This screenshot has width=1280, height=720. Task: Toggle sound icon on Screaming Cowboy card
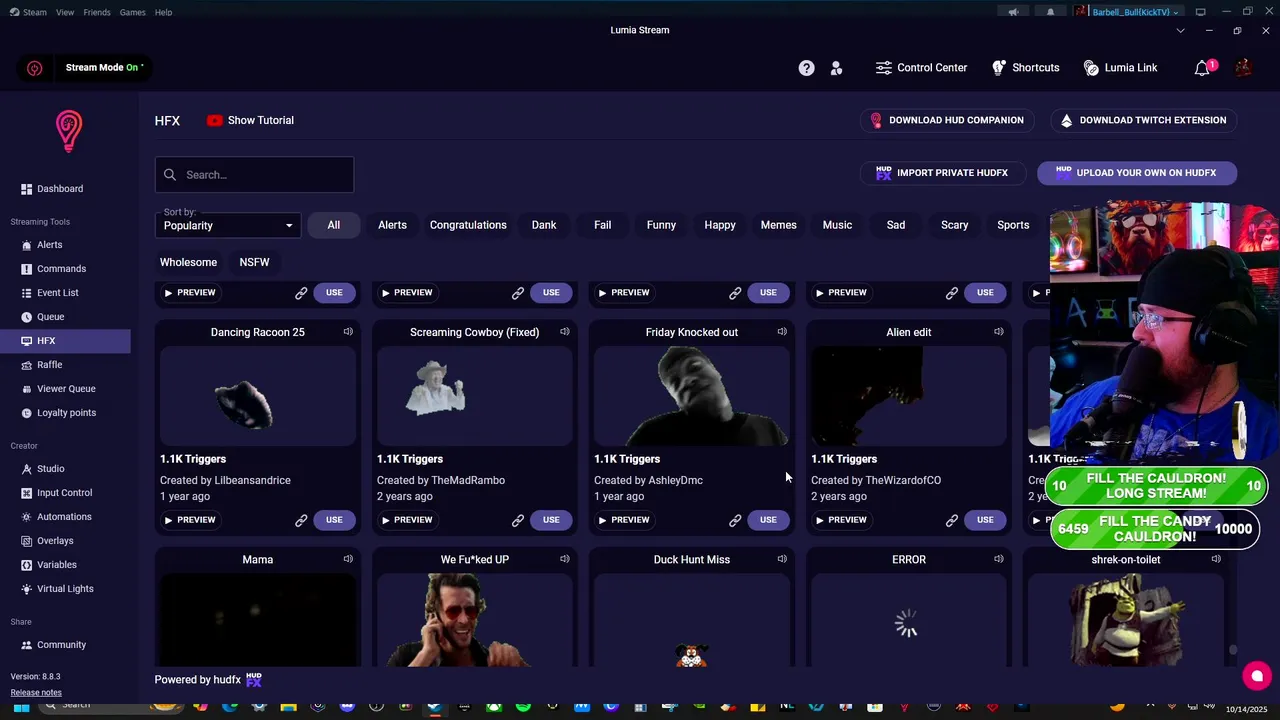565,332
